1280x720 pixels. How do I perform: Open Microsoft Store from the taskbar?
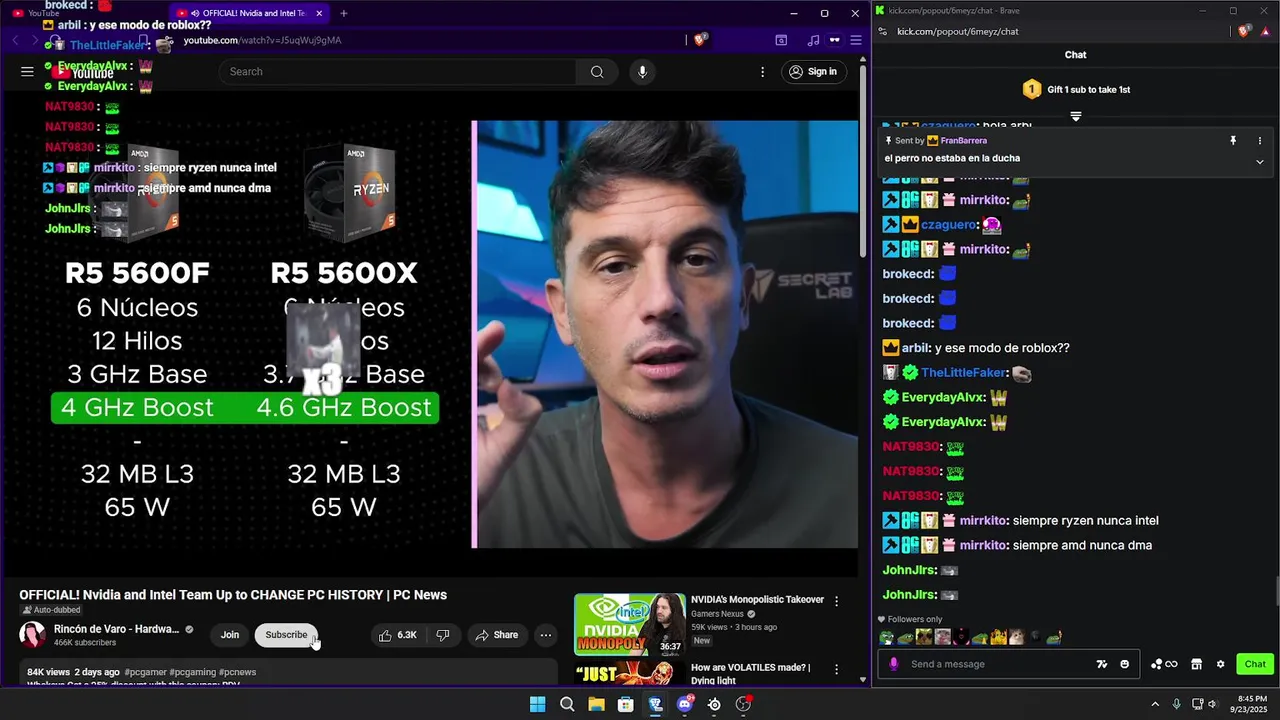tap(626, 704)
